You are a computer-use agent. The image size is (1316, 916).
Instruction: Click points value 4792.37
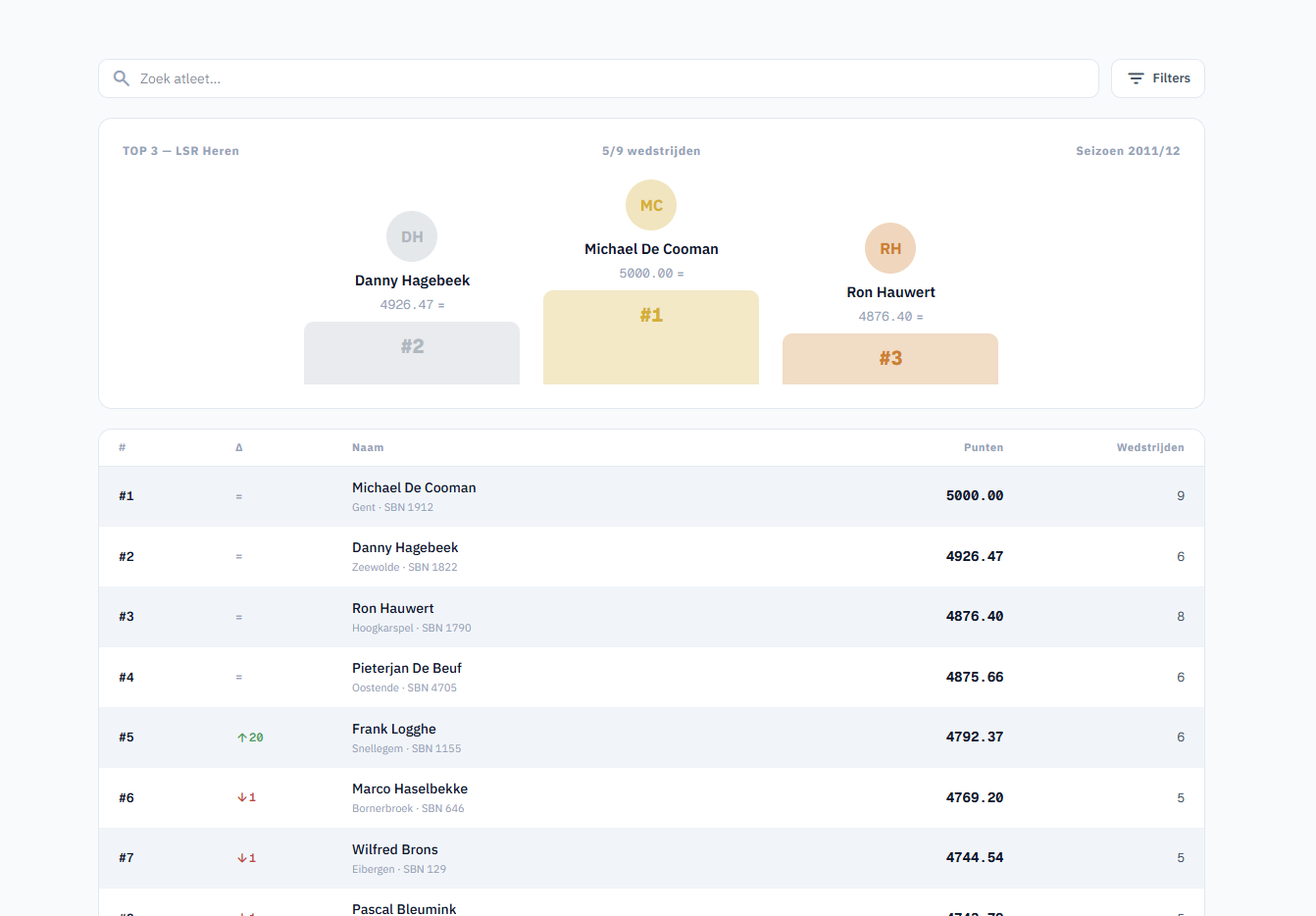click(x=975, y=737)
